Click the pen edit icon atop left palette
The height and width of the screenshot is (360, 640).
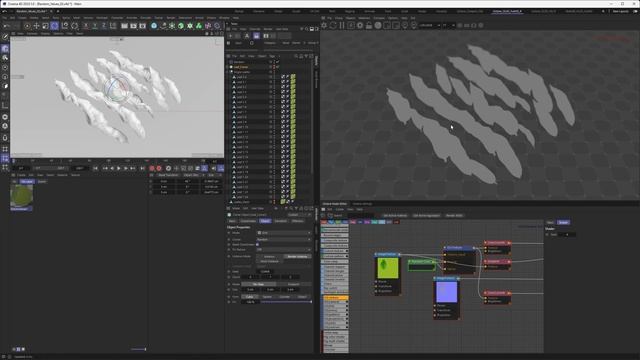(x=5, y=37)
